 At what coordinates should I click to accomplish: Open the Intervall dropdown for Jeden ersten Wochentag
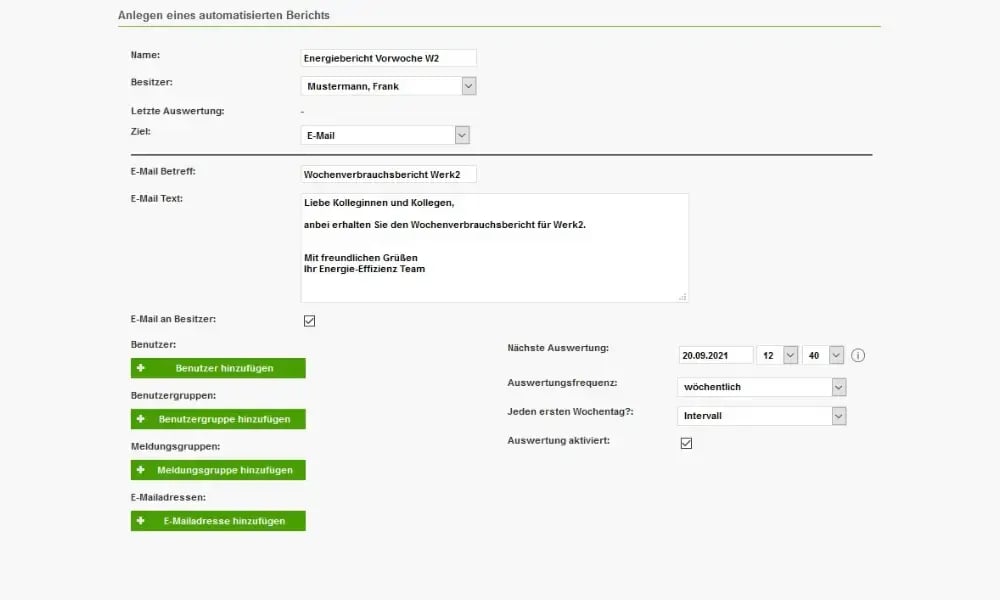click(x=838, y=415)
